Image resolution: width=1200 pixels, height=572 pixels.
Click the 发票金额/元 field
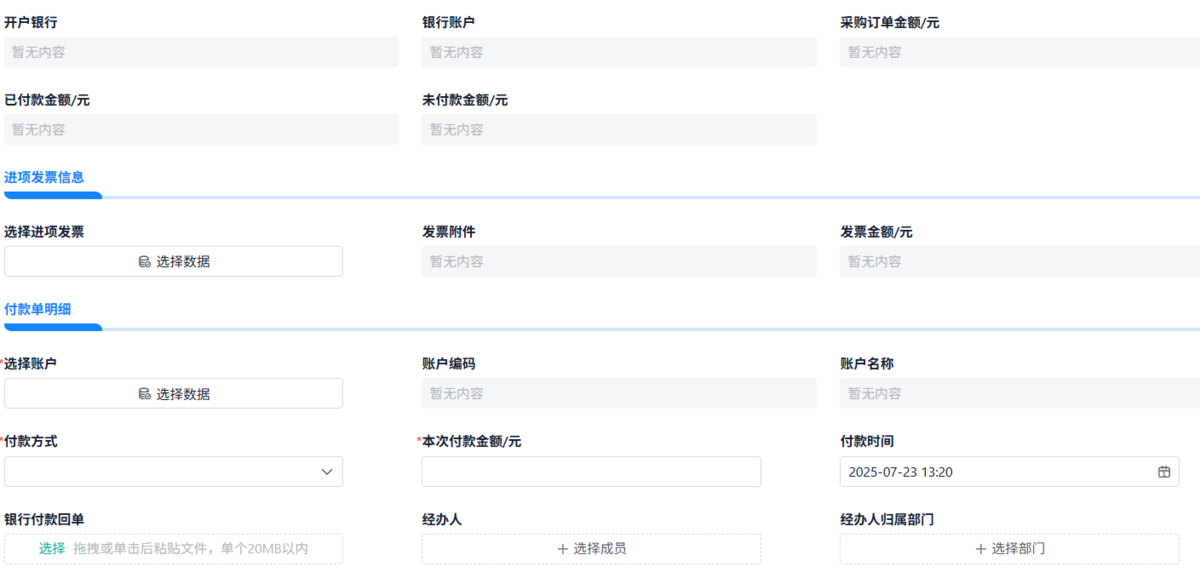(x=1019, y=262)
